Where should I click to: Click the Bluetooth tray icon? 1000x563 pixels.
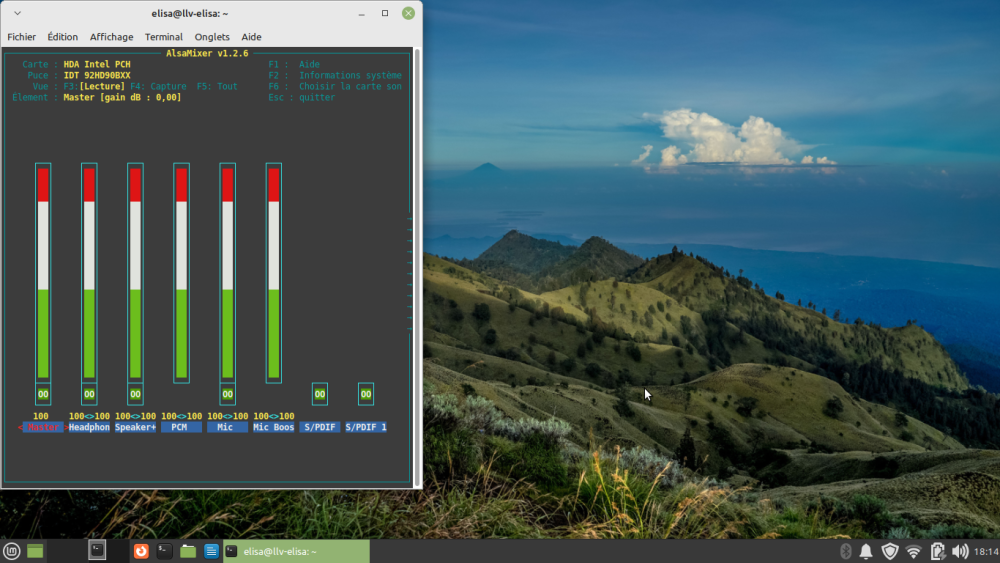(844, 551)
